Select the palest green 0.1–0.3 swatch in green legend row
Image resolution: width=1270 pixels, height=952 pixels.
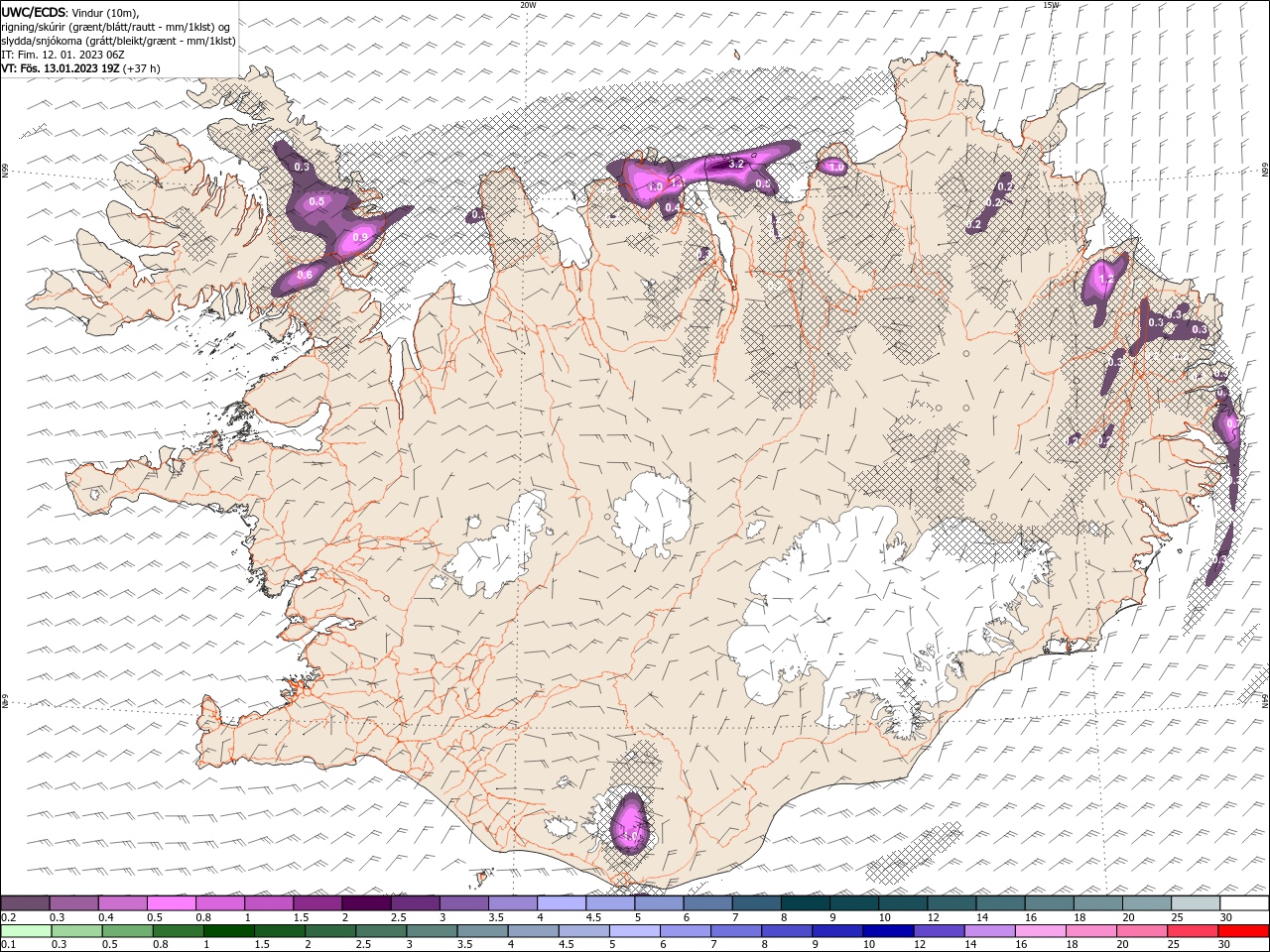tap(27, 930)
